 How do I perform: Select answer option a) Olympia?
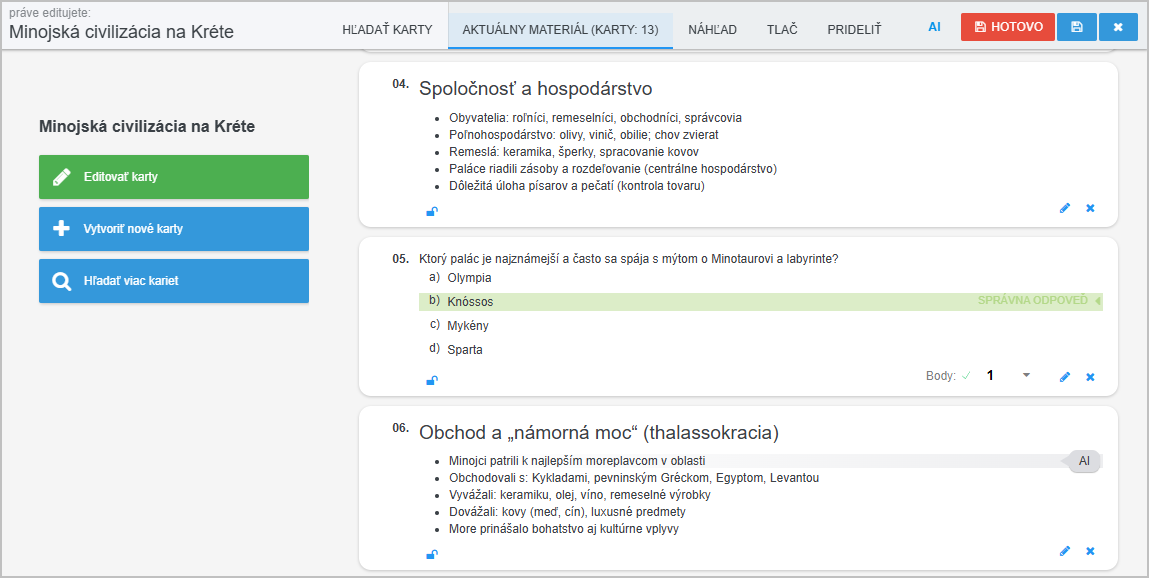click(x=469, y=278)
